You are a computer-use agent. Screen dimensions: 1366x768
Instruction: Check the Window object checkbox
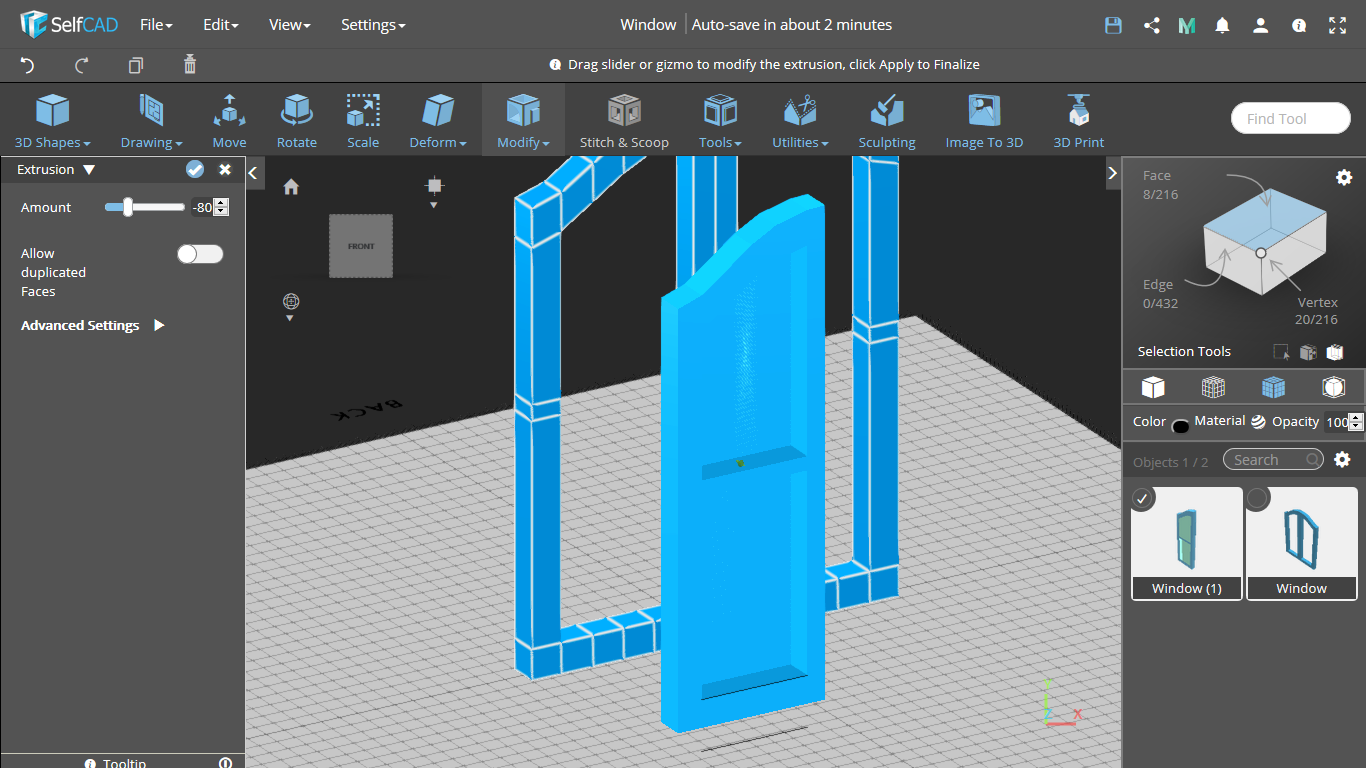point(1258,499)
